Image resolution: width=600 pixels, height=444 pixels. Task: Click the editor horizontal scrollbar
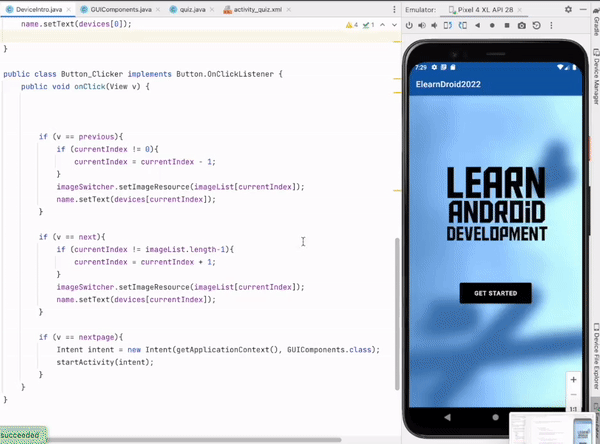(194, 440)
